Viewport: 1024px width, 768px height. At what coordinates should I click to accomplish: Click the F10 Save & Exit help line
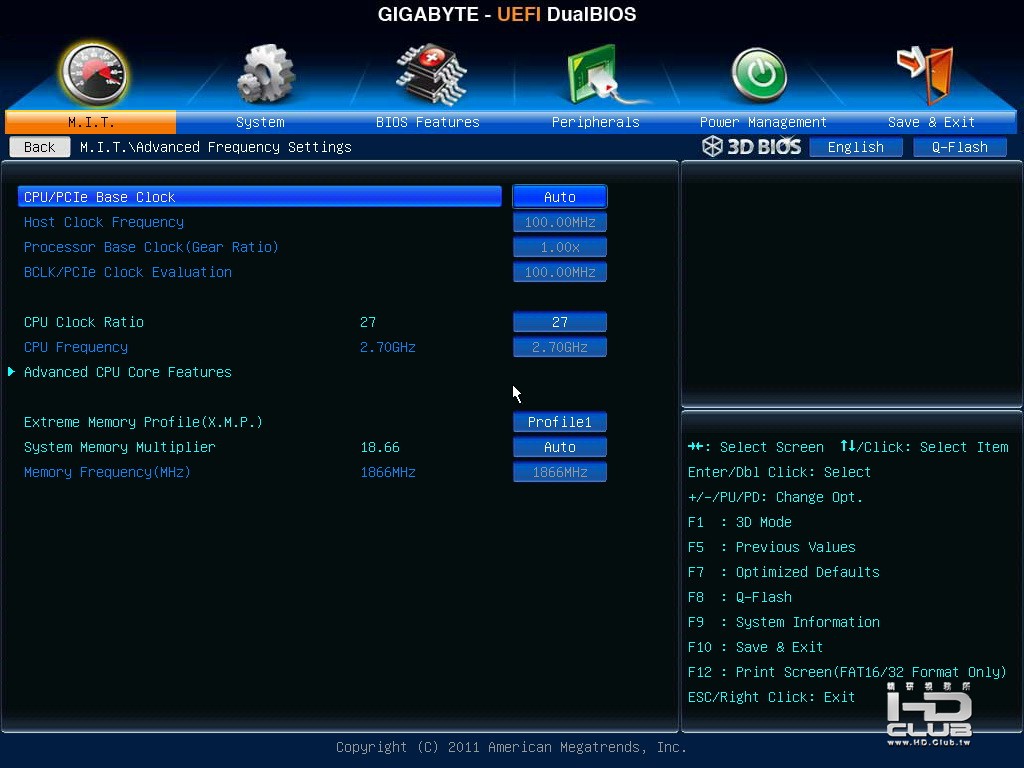[756, 647]
